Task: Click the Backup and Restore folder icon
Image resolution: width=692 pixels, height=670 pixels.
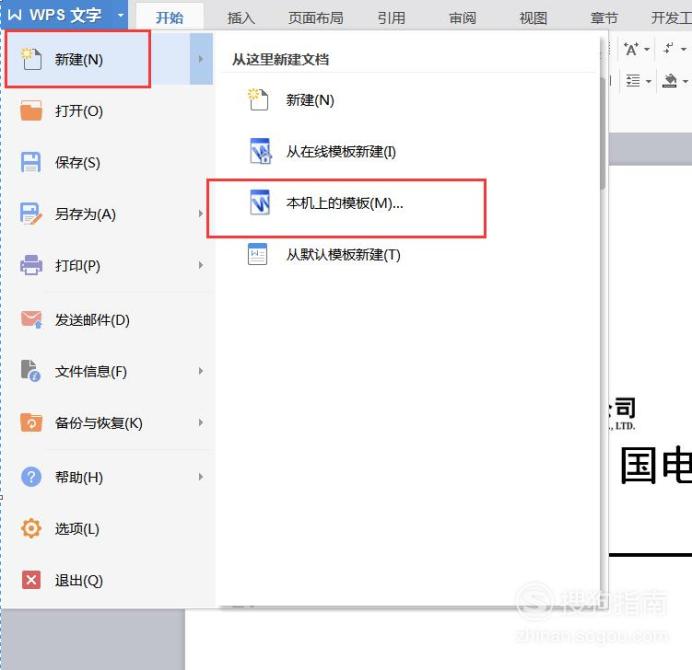Action: (x=31, y=422)
